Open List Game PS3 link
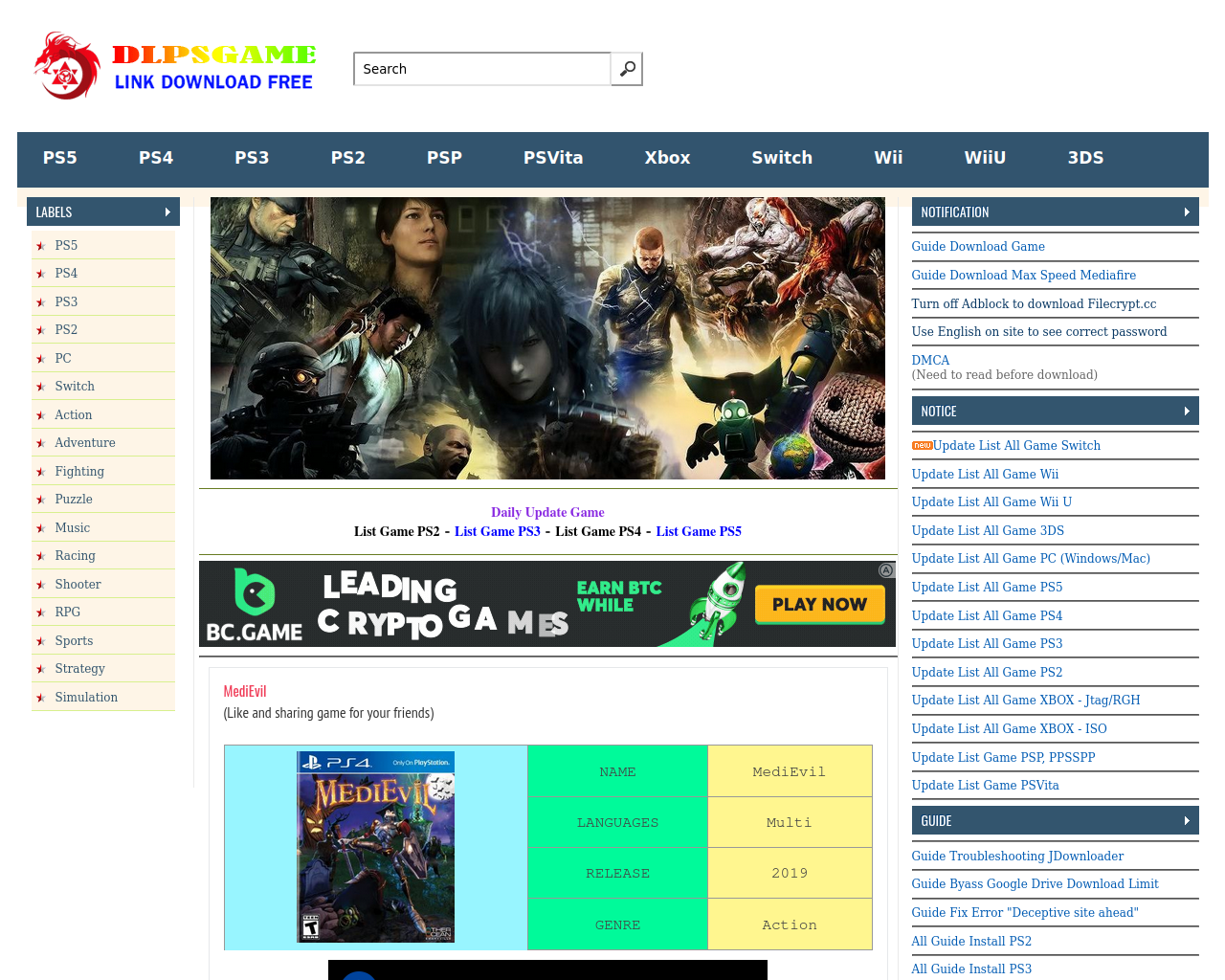This screenshot has height=980, width=1225. point(498,532)
